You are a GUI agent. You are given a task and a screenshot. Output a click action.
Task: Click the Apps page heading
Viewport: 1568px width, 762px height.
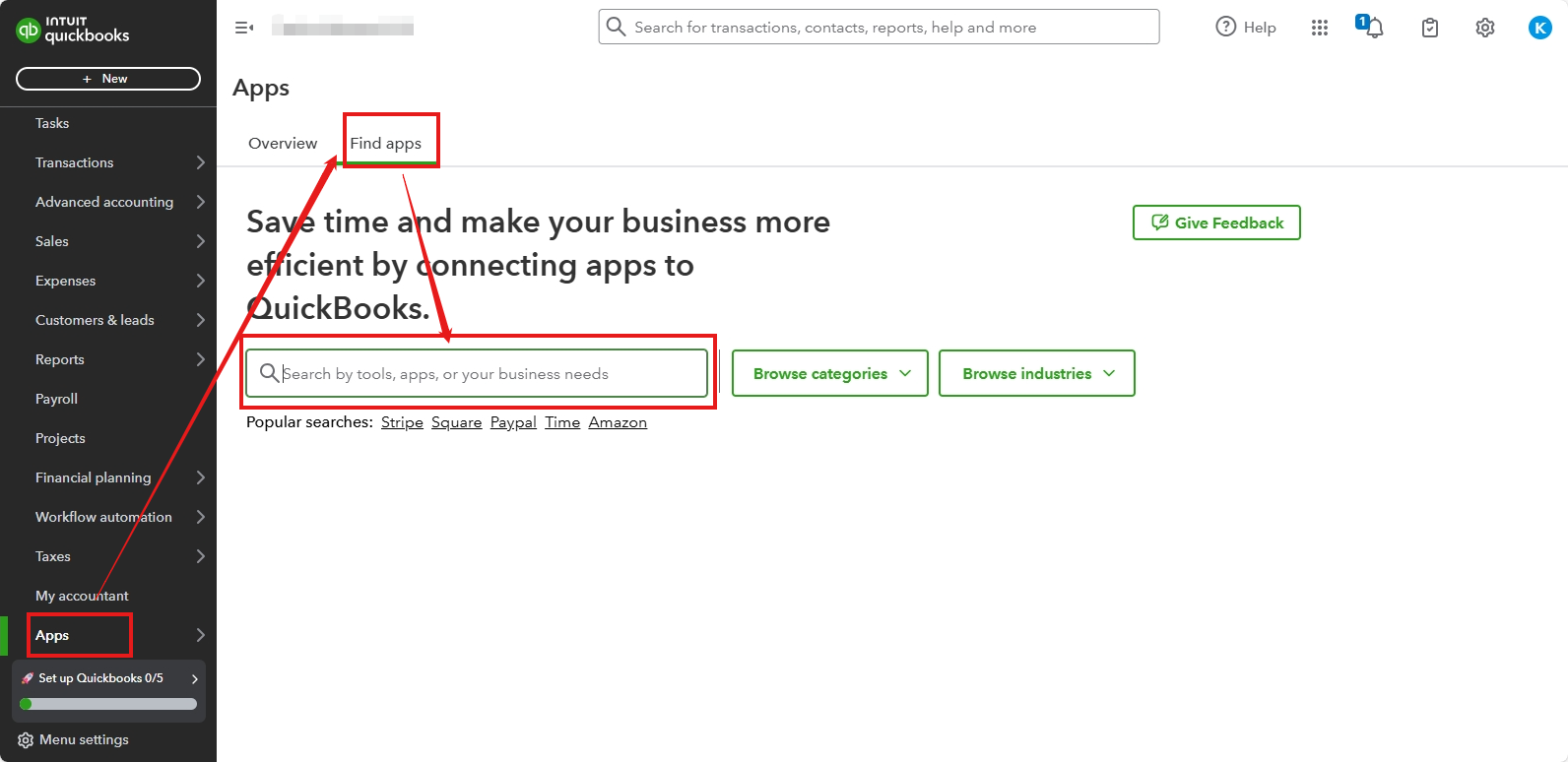[261, 89]
